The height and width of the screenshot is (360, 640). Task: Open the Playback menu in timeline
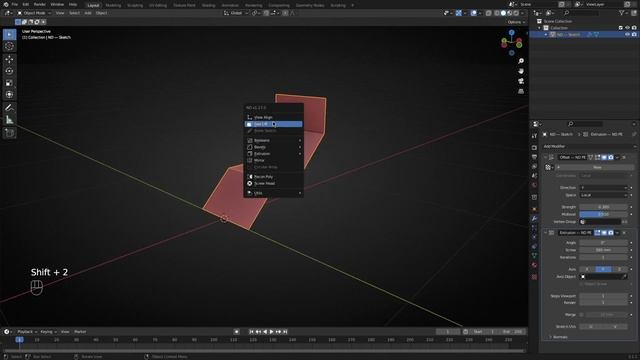click(x=27, y=332)
